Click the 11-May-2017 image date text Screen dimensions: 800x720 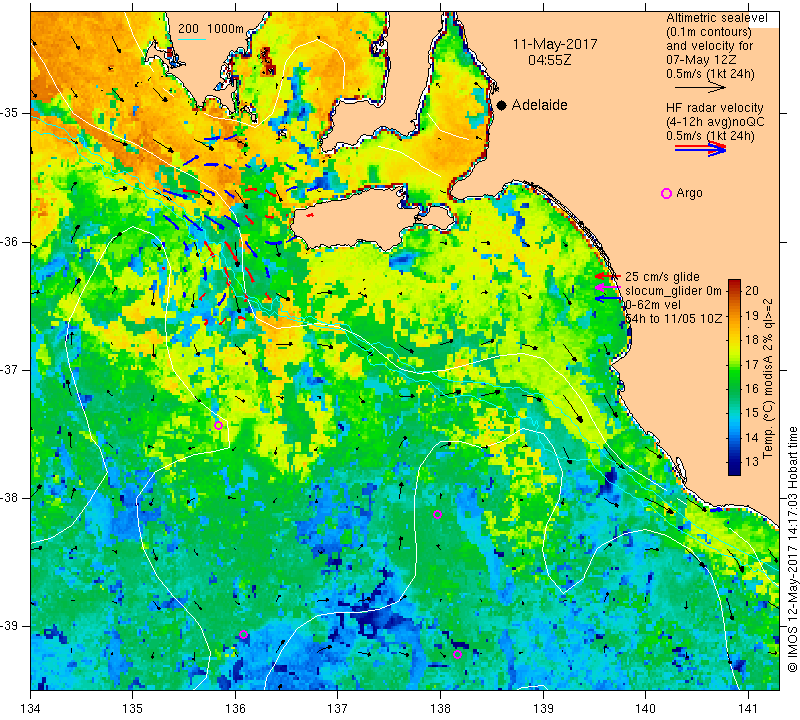(555, 44)
